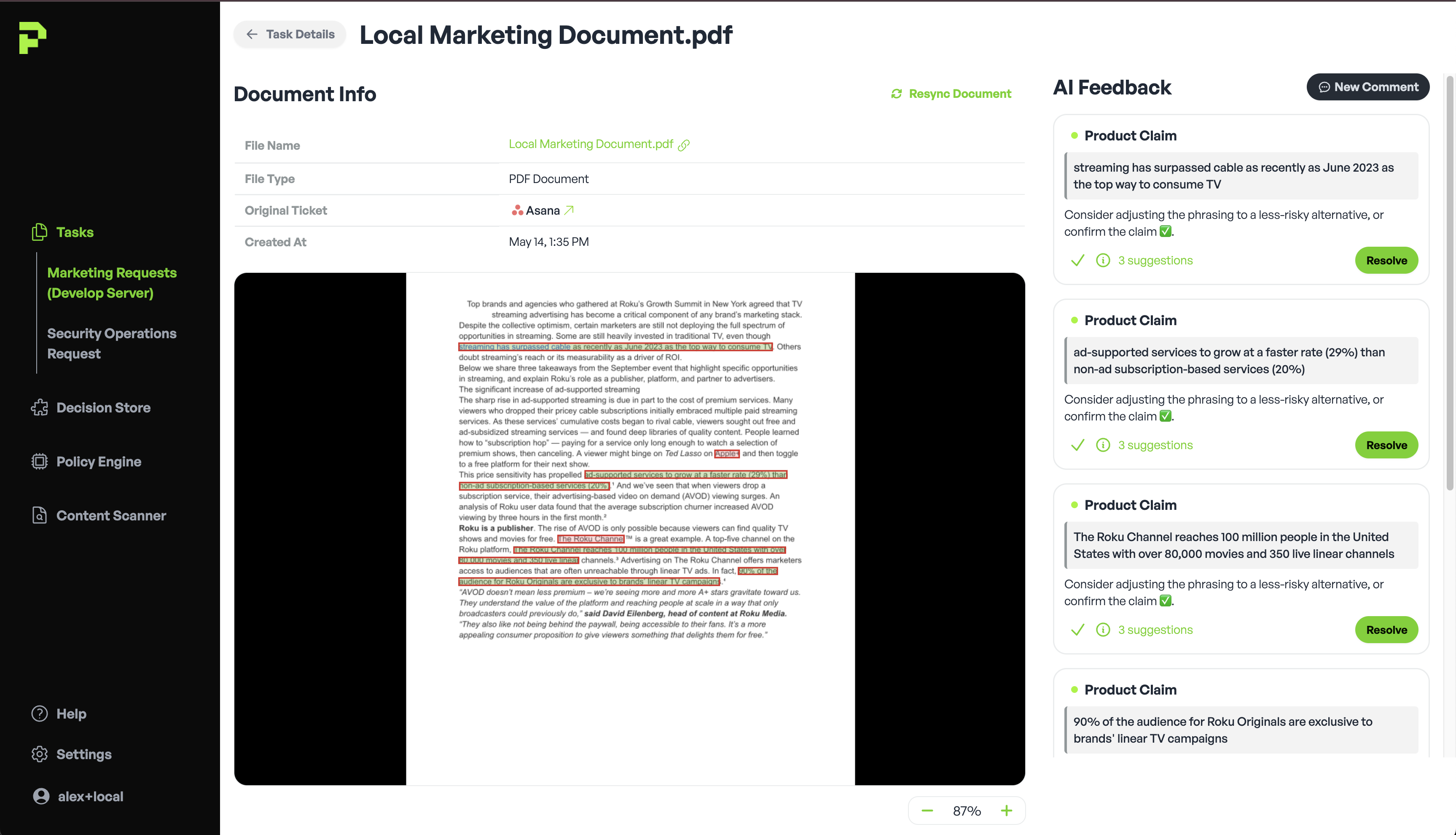This screenshot has height=835, width=1456.
Task: Expand 3 suggestions for the Roku Channel claim
Action: 1155,630
